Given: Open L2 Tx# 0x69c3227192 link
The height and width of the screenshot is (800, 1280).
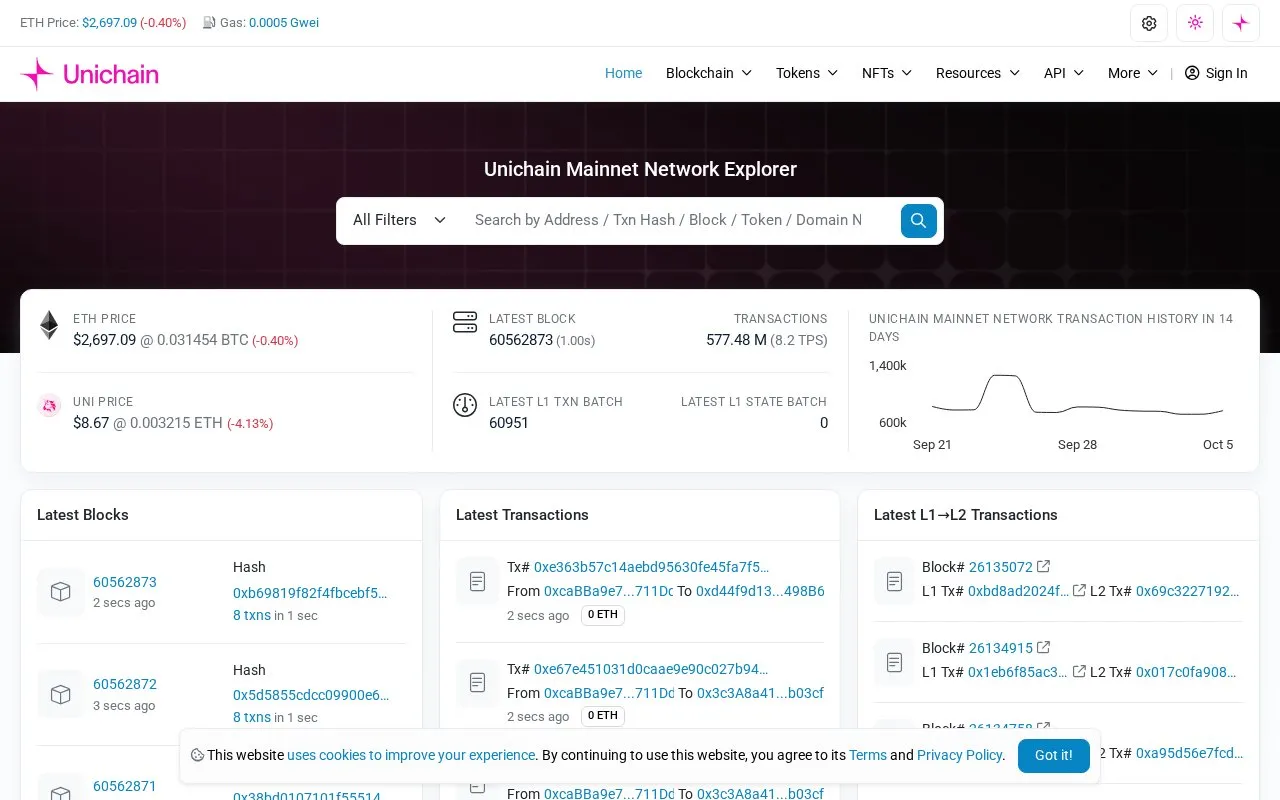Looking at the screenshot, I should pos(1188,591).
